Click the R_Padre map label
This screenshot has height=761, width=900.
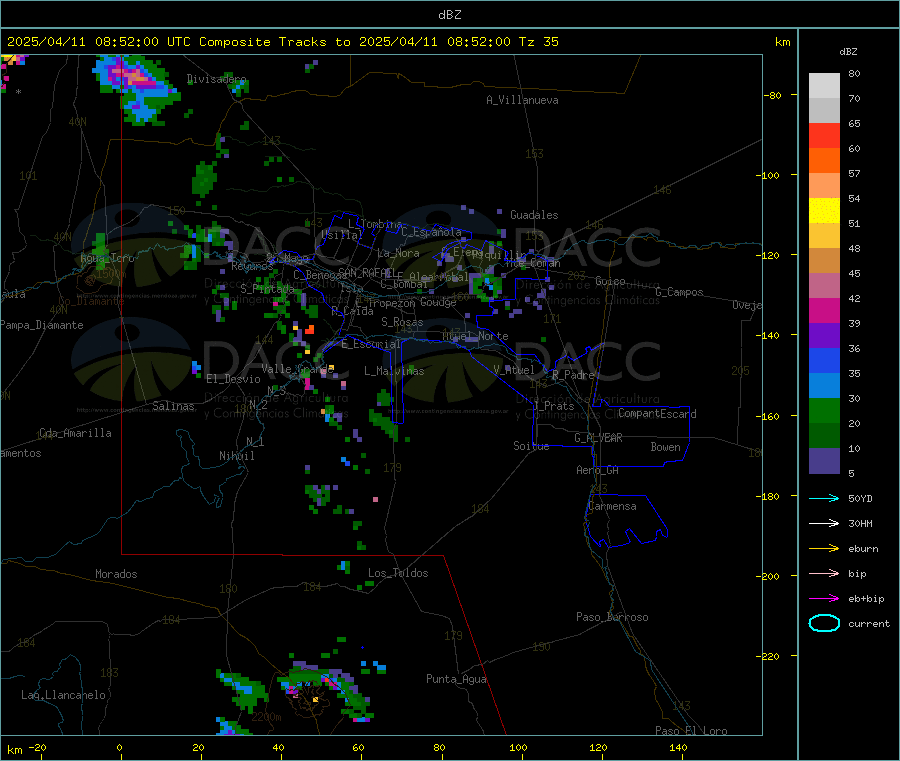click(x=573, y=375)
